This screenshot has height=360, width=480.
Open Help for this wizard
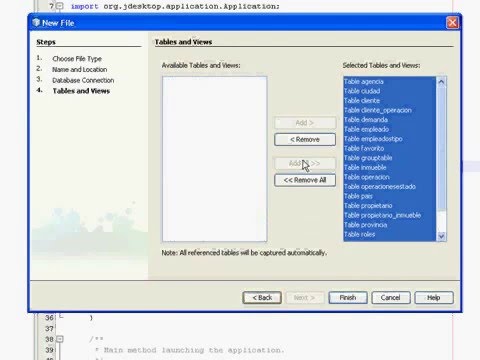pos(434,298)
